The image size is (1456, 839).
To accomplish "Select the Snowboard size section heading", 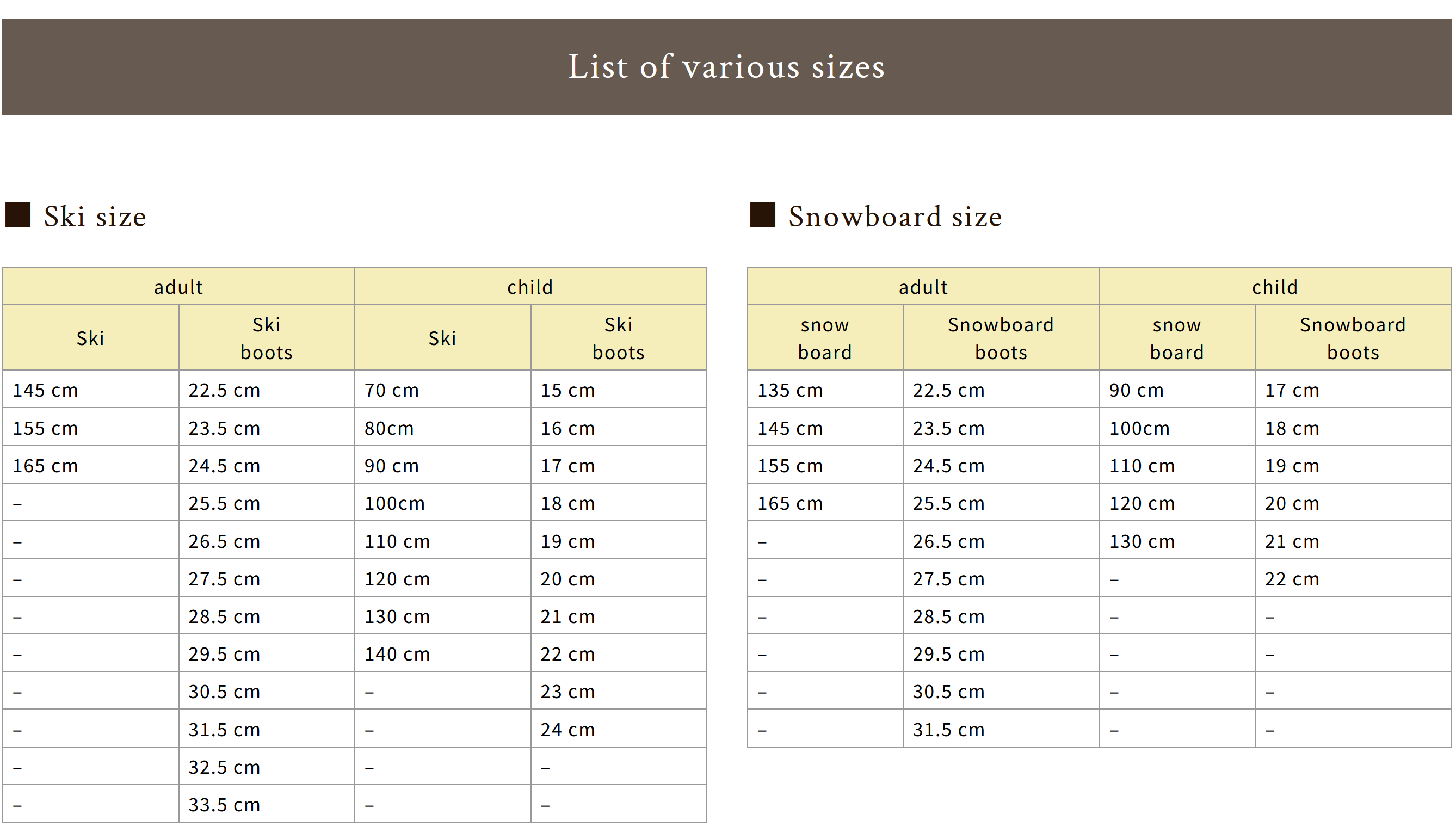I will [x=894, y=217].
